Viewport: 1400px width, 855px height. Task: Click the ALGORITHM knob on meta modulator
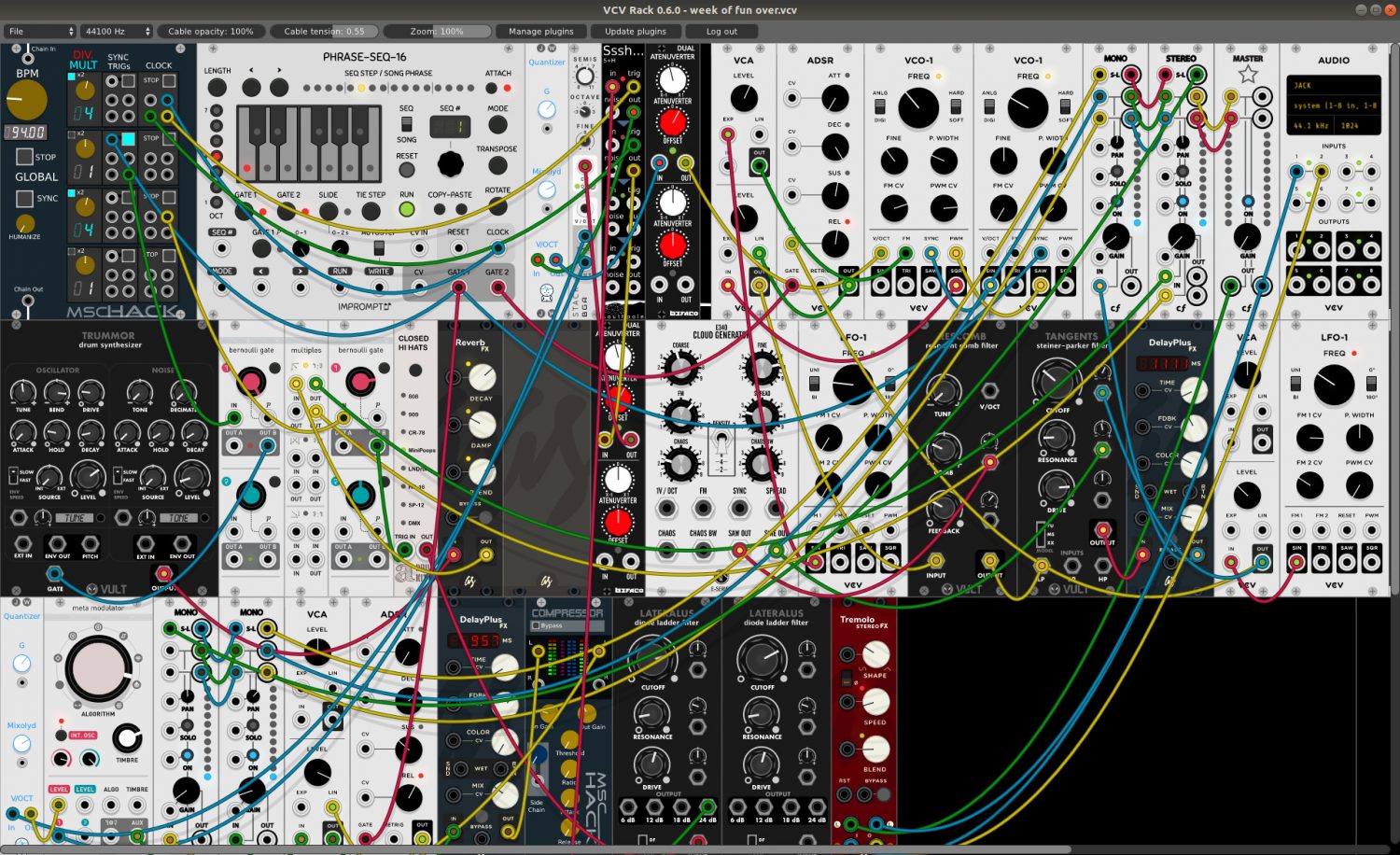pos(98,668)
